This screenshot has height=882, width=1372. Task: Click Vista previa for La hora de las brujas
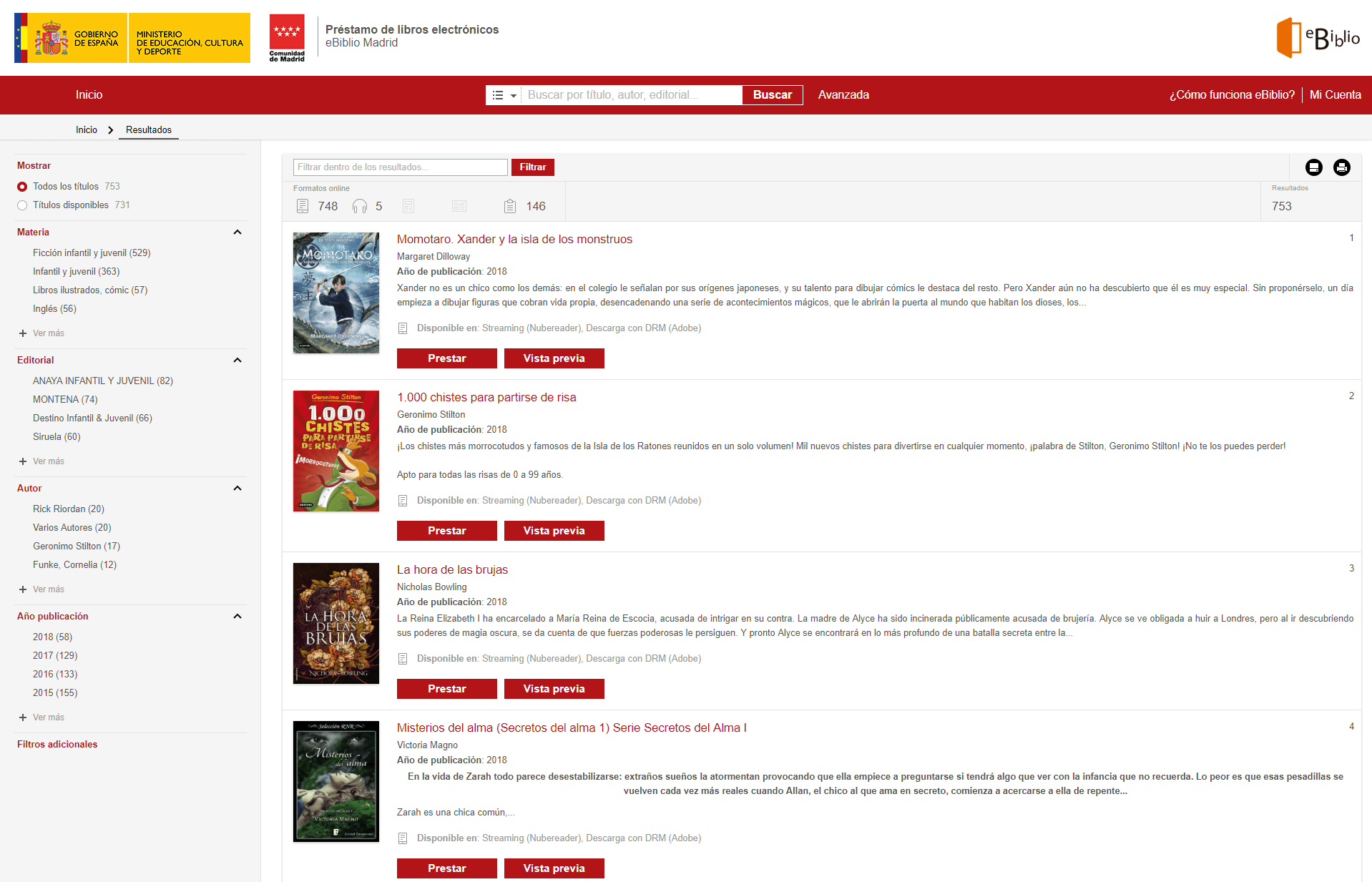point(554,689)
